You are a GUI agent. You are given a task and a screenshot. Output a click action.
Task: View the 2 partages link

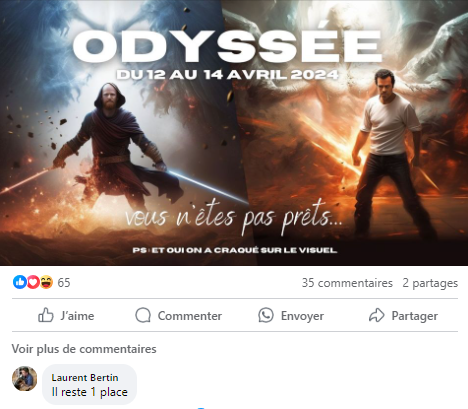[x=430, y=283]
